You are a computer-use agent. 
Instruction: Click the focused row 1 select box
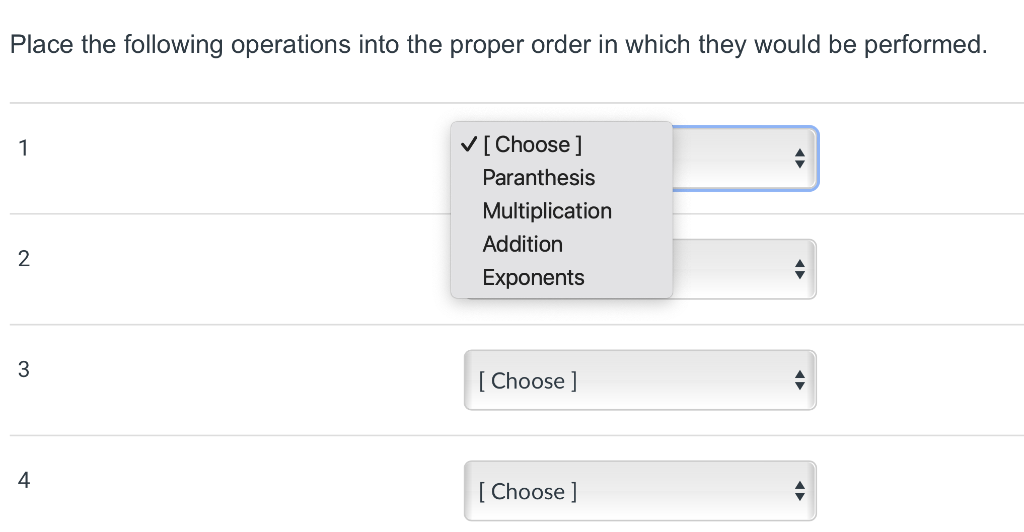[x=744, y=158]
